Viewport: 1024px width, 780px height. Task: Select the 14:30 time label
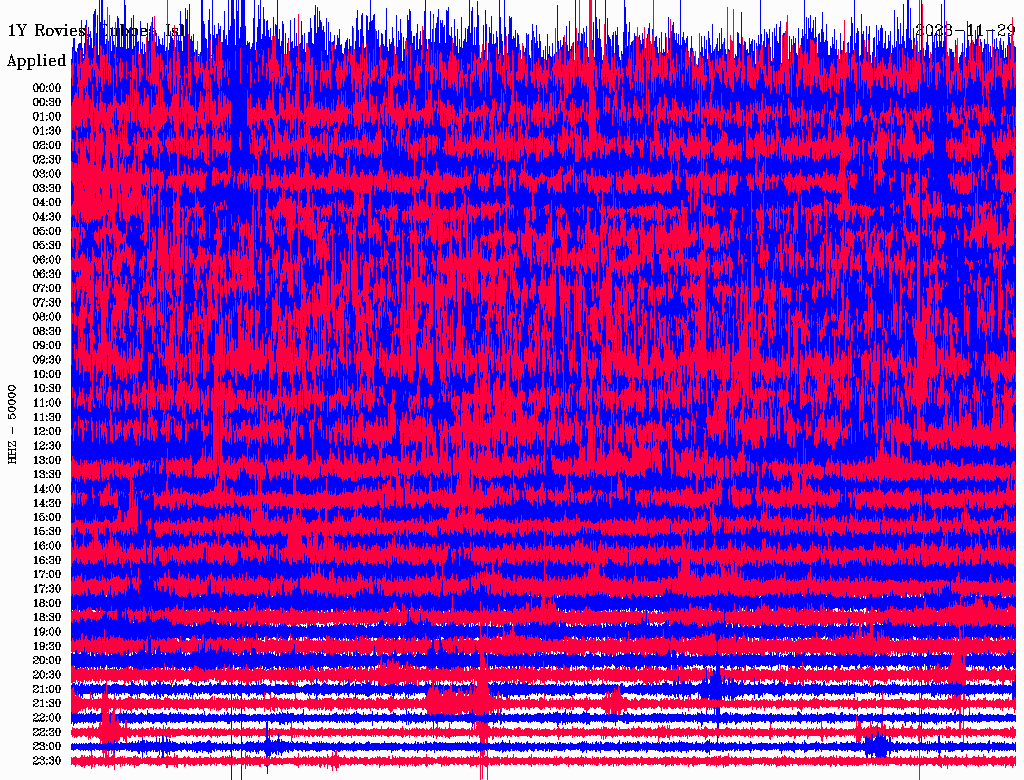[47, 504]
